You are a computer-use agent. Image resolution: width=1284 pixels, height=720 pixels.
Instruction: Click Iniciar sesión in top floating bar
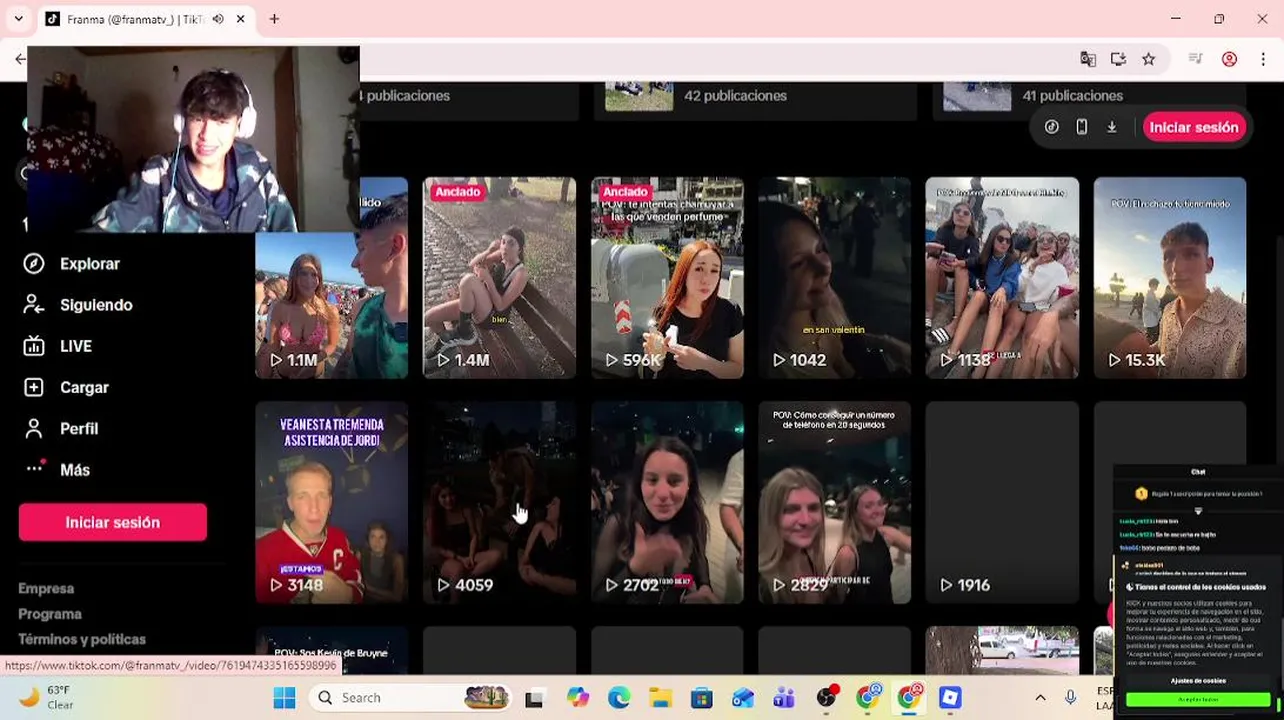click(x=1194, y=127)
